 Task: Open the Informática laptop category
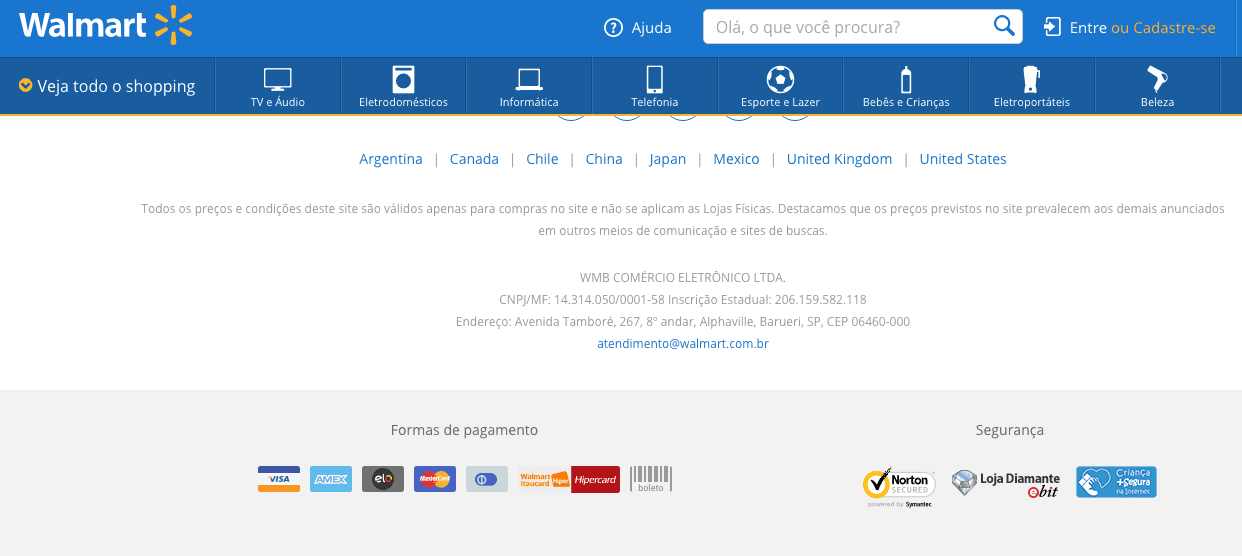click(x=529, y=87)
